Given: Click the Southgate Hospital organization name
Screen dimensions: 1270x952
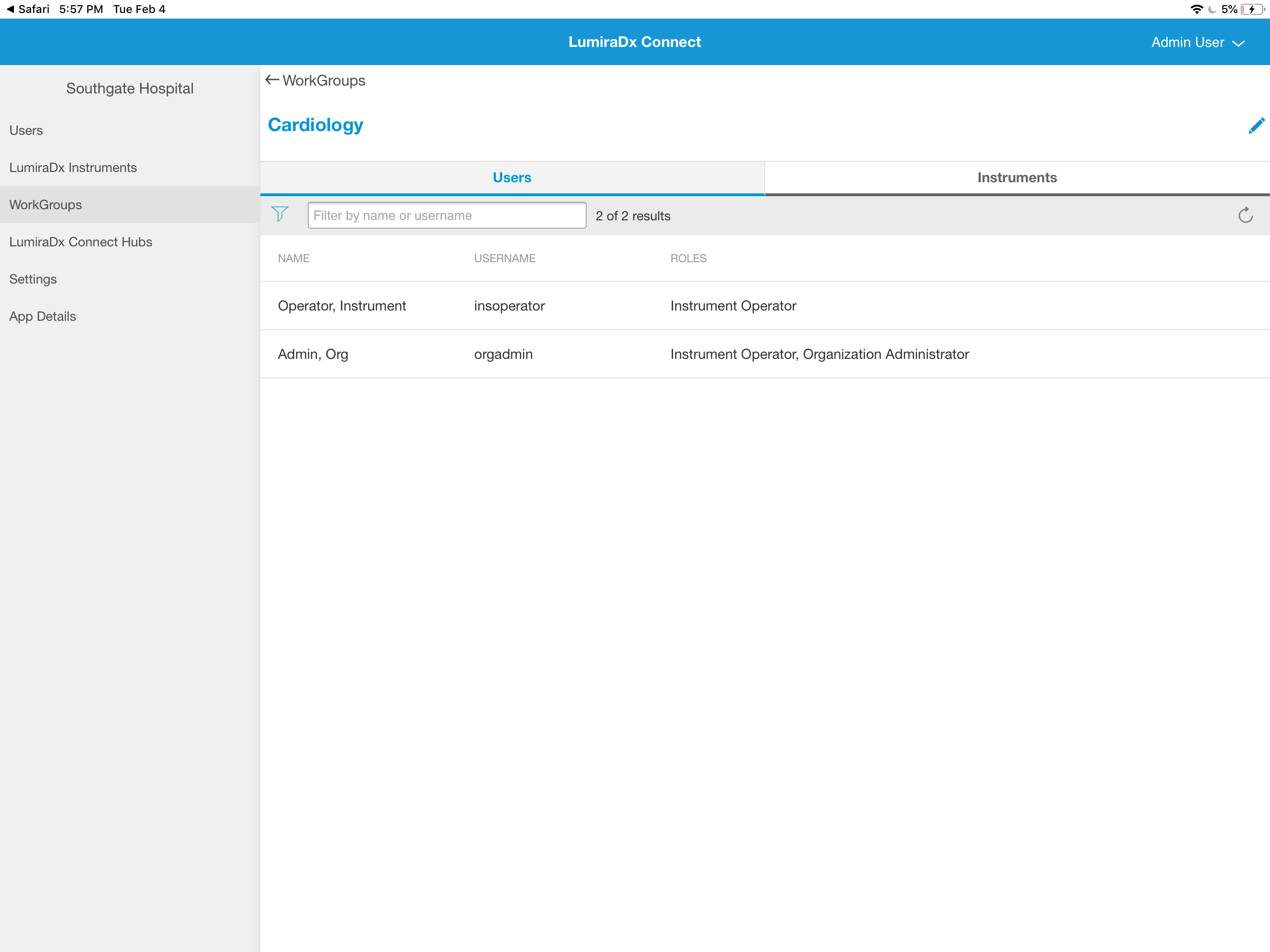Looking at the screenshot, I should pos(130,88).
